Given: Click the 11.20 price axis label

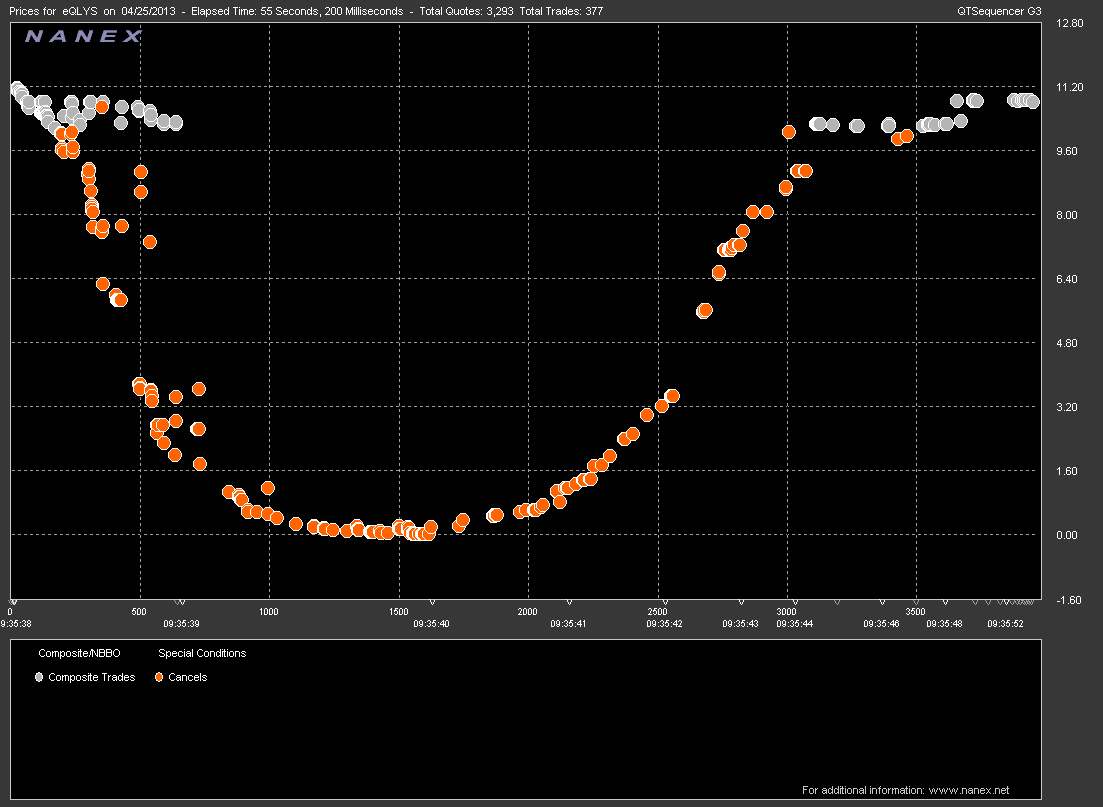Looking at the screenshot, I should click(x=1070, y=87).
